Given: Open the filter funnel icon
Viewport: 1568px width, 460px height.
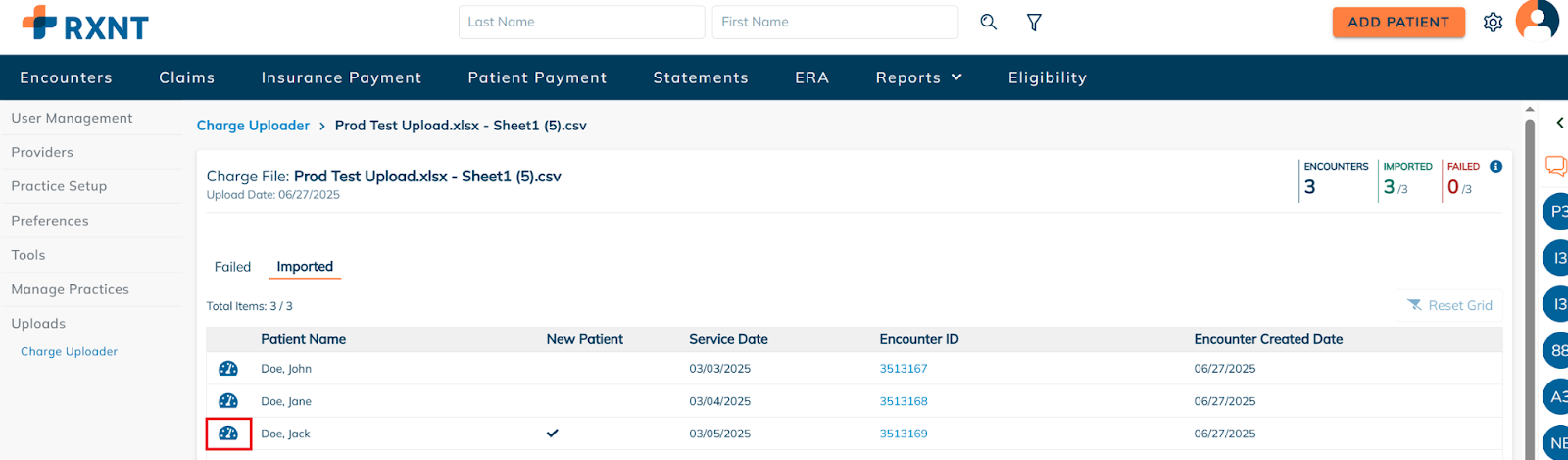Looking at the screenshot, I should [x=1034, y=22].
